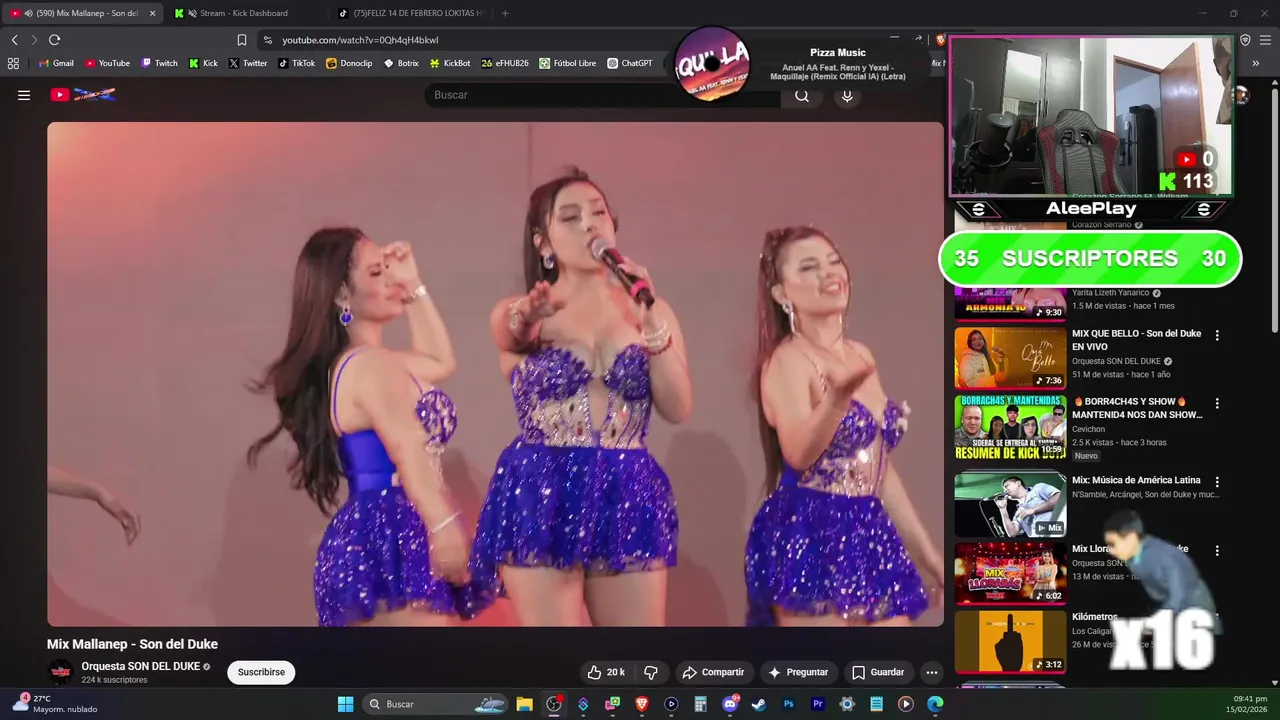This screenshot has height=720, width=1280.
Task: Click the Windows taskbar Buscar search box
Action: pos(435,704)
